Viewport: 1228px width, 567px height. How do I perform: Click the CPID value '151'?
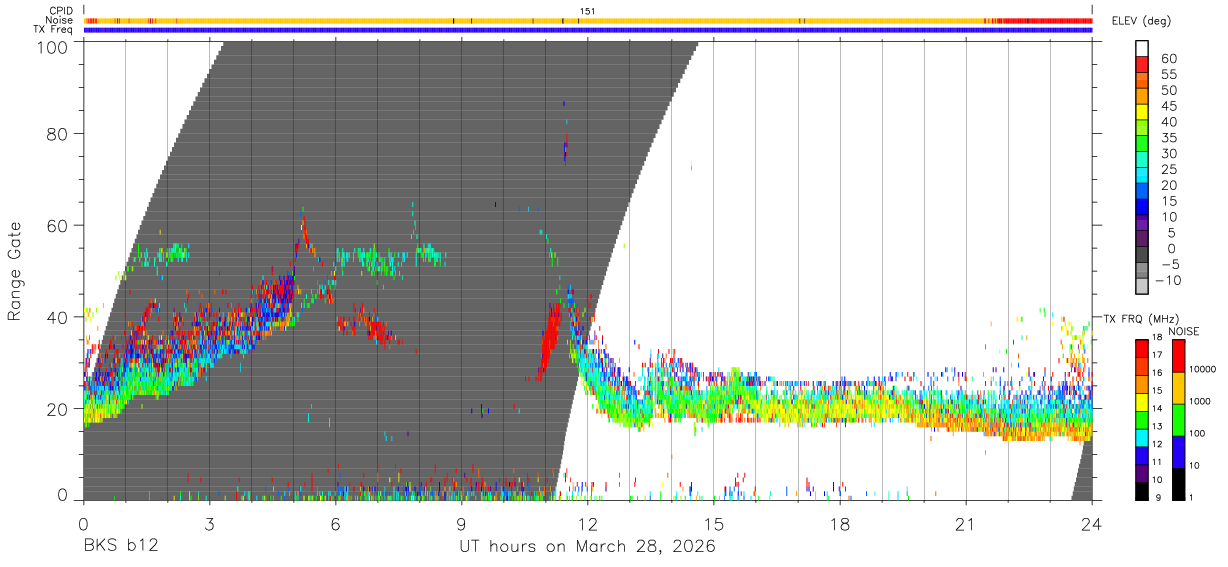(588, 11)
